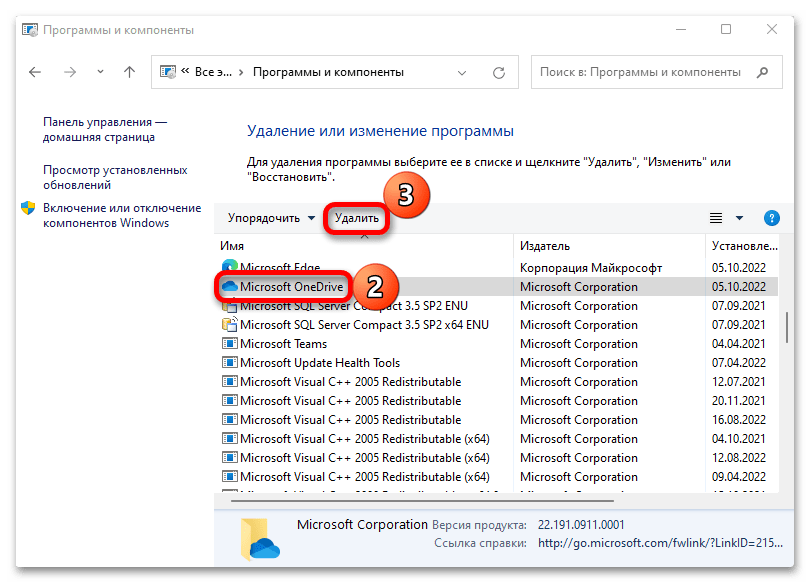The width and height of the screenshot is (810, 583).
Task: Refresh the programs list
Action: (499, 73)
